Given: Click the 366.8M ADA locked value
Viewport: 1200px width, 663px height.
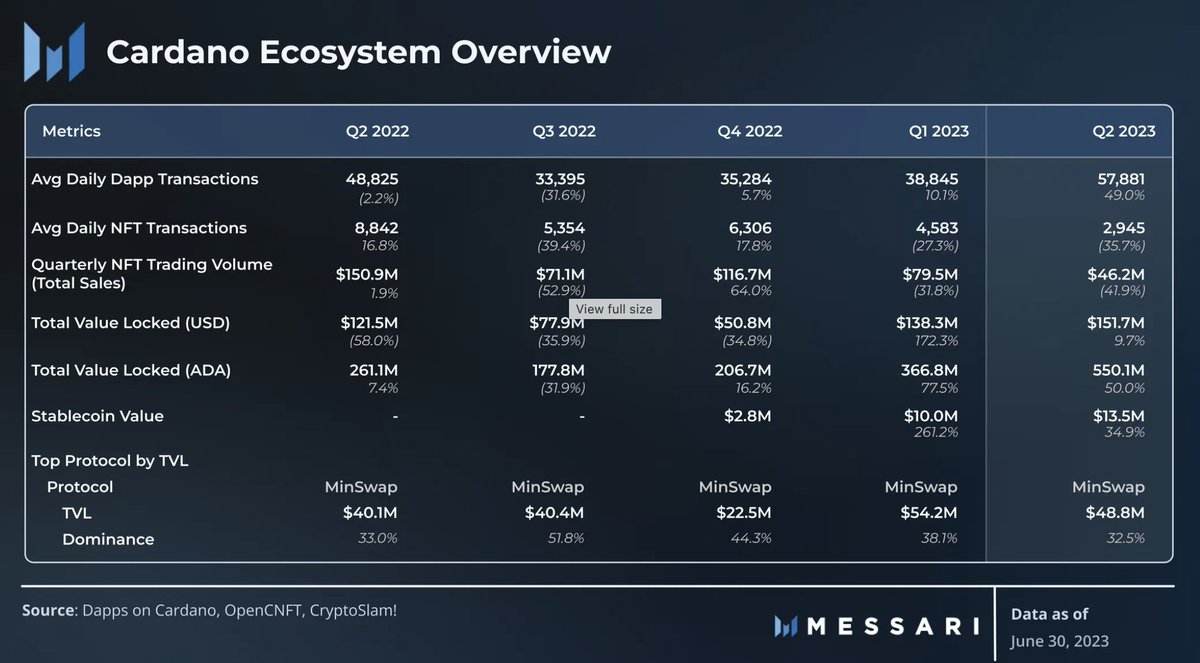Looking at the screenshot, I should point(932,370).
